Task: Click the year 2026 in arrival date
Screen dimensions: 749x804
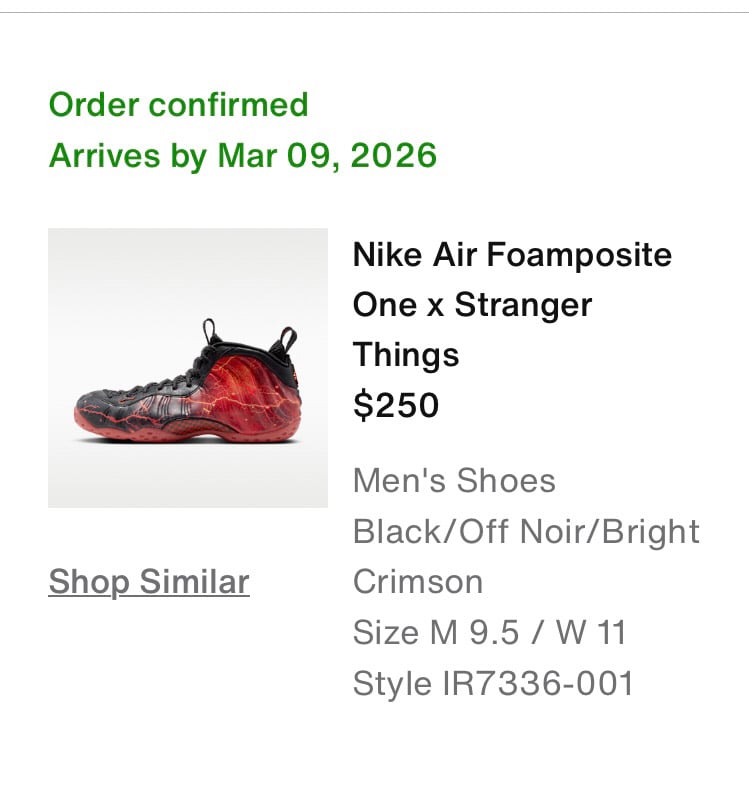Action: 394,156
